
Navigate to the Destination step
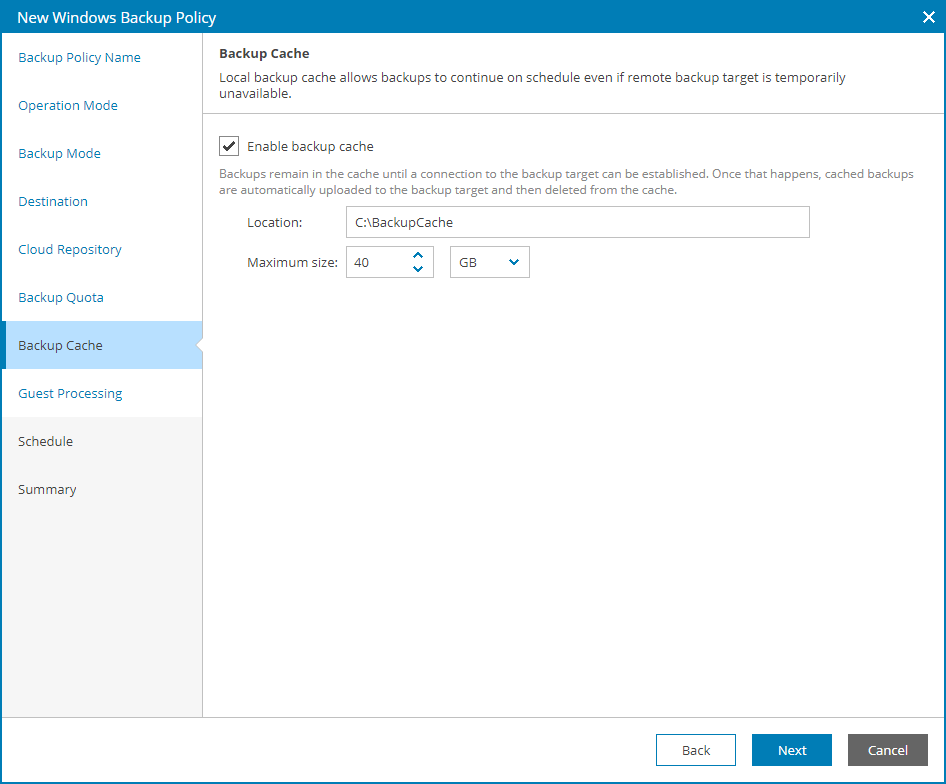point(52,201)
